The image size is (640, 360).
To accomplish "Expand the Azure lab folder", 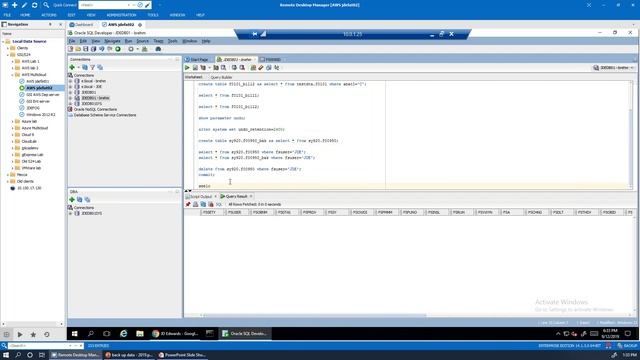I will point(13,121).
